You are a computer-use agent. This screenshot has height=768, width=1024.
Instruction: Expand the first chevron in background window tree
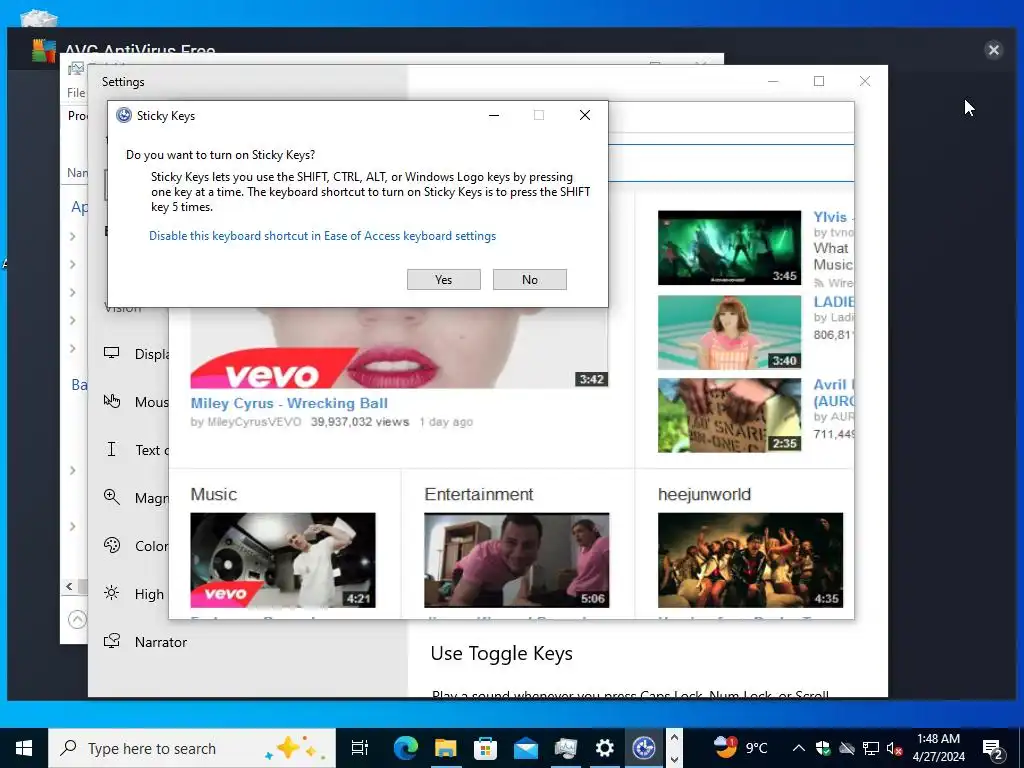coord(72,236)
